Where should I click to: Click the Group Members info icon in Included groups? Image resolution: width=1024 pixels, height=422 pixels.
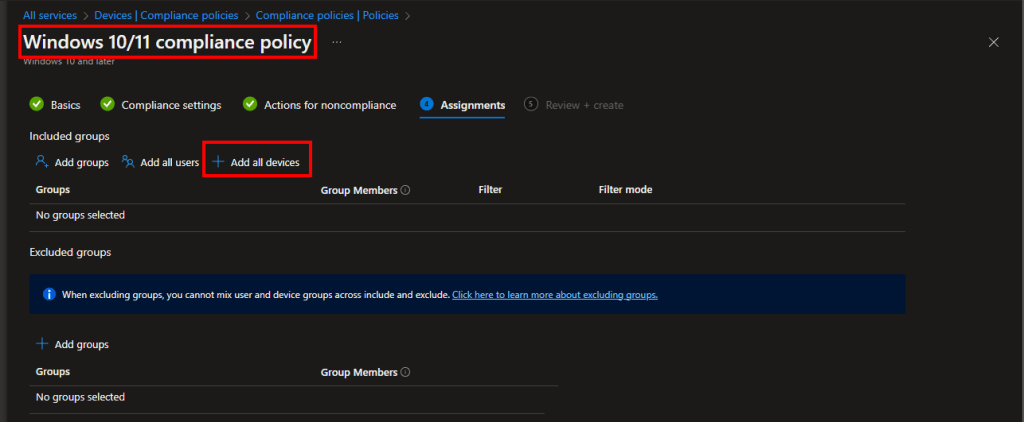click(x=406, y=190)
